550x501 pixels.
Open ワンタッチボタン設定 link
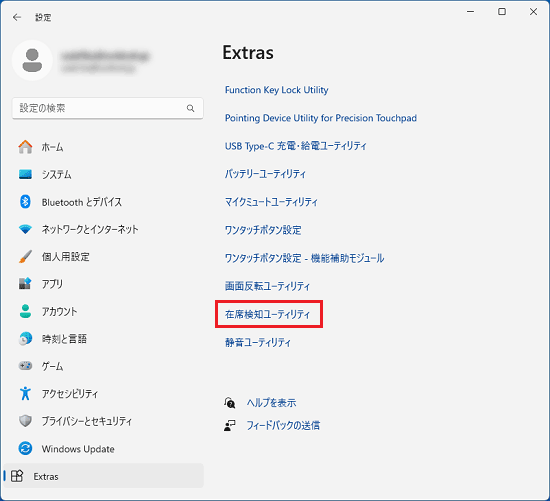263,230
